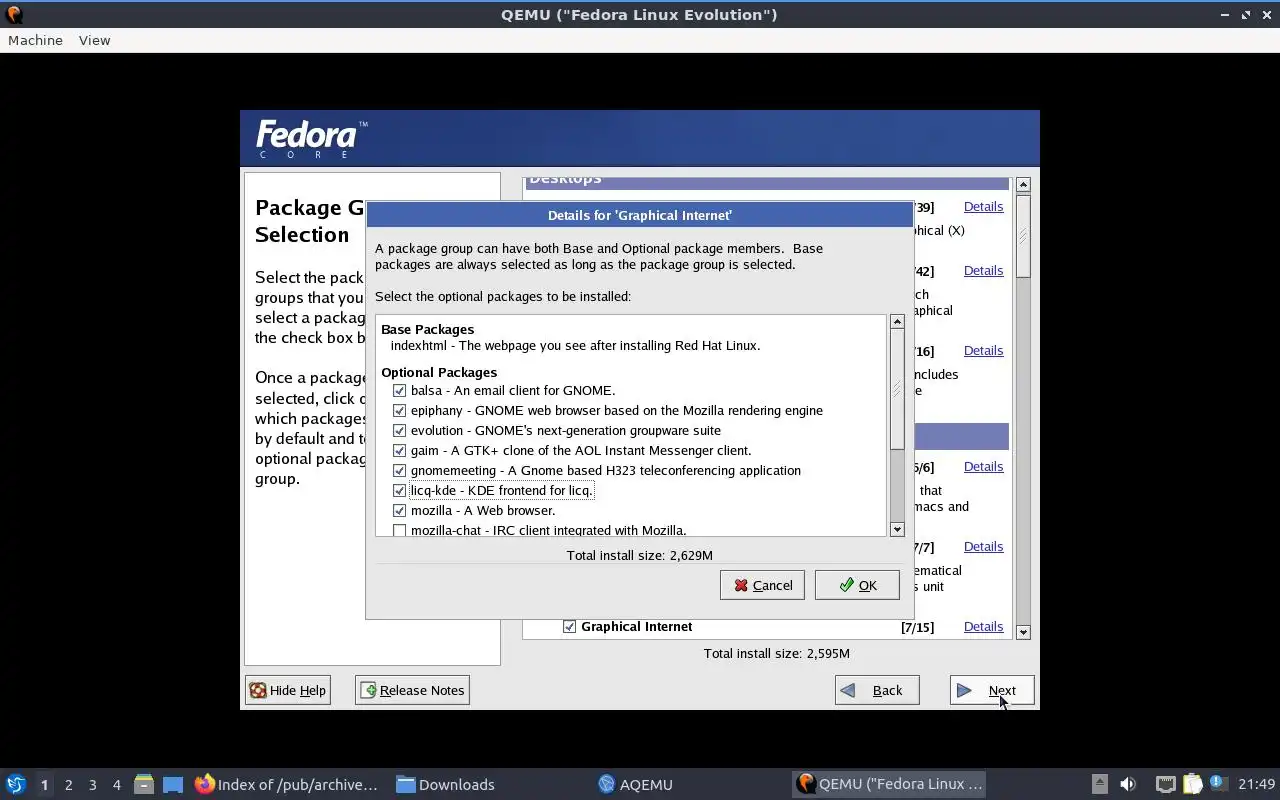Open Details link beside the 6/6 count
Viewport: 1280px width, 800px height.
[983, 466]
